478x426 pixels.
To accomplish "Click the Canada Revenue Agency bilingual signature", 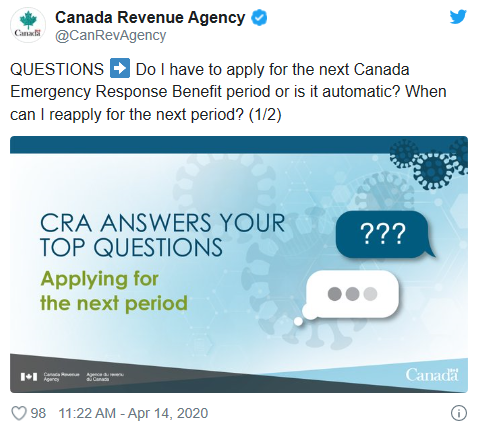I will (x=72, y=377).
